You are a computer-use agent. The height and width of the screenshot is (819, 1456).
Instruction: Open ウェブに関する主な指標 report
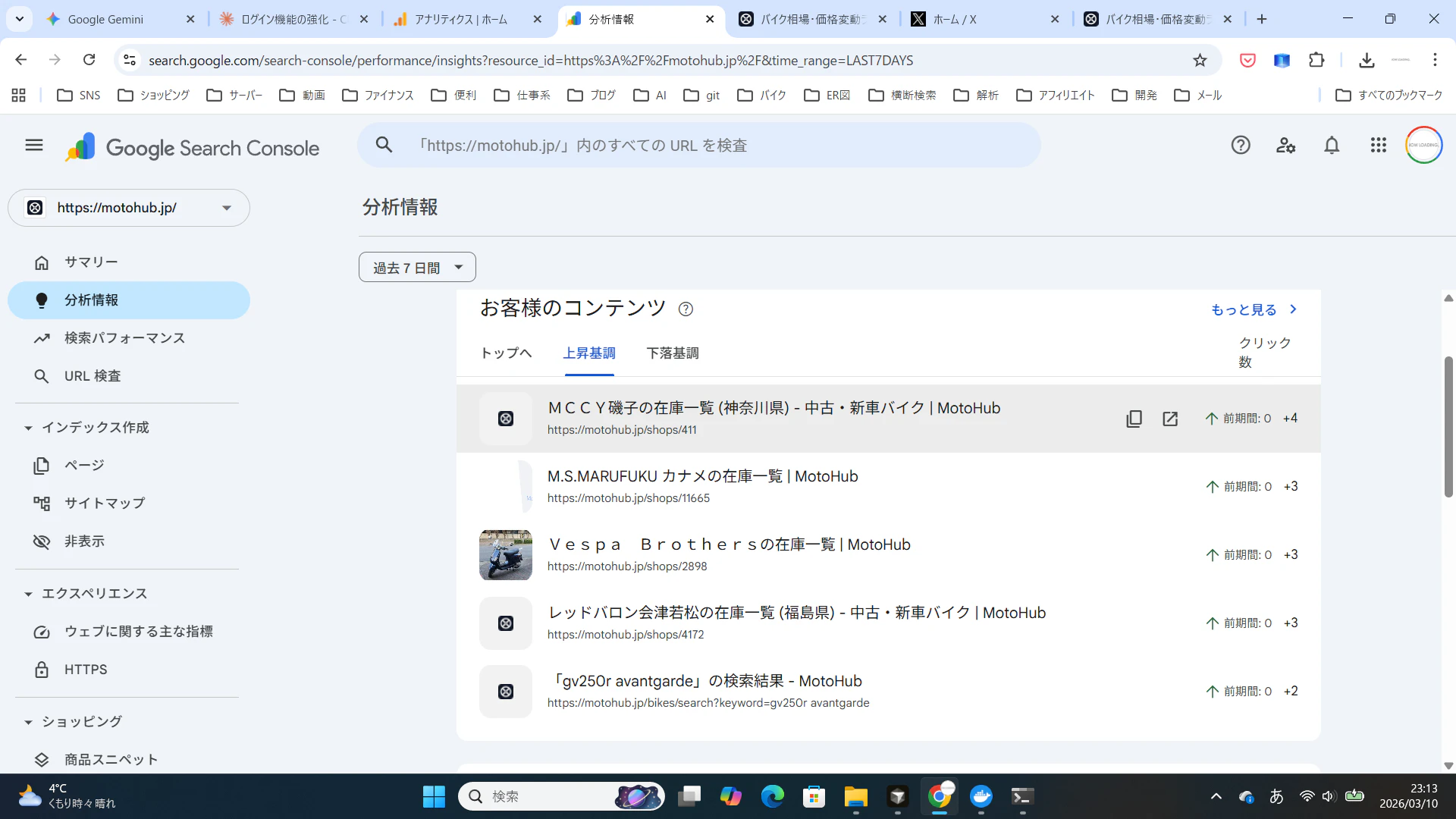[x=129, y=632]
